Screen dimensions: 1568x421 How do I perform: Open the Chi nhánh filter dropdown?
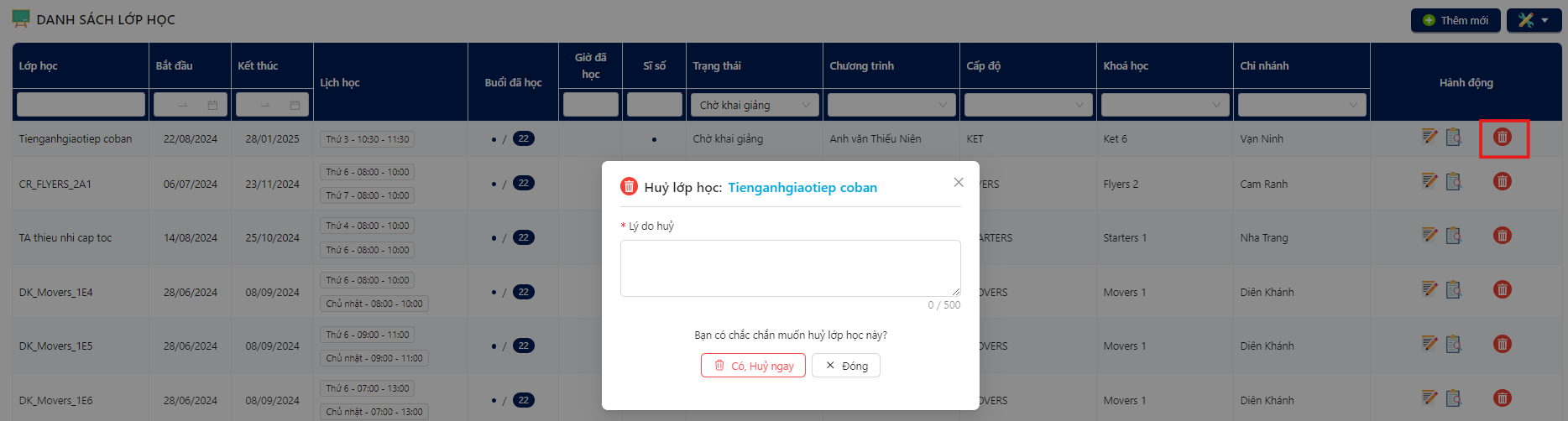[1302, 105]
